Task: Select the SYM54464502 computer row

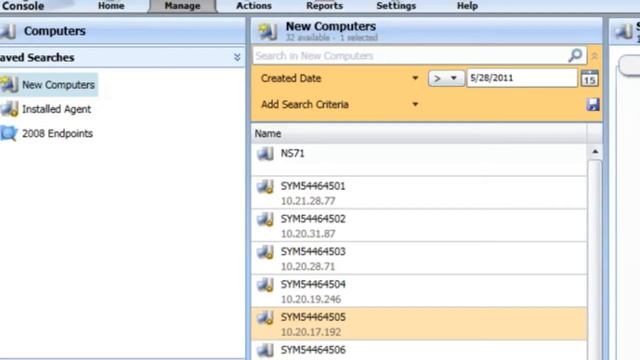Action: click(419, 225)
